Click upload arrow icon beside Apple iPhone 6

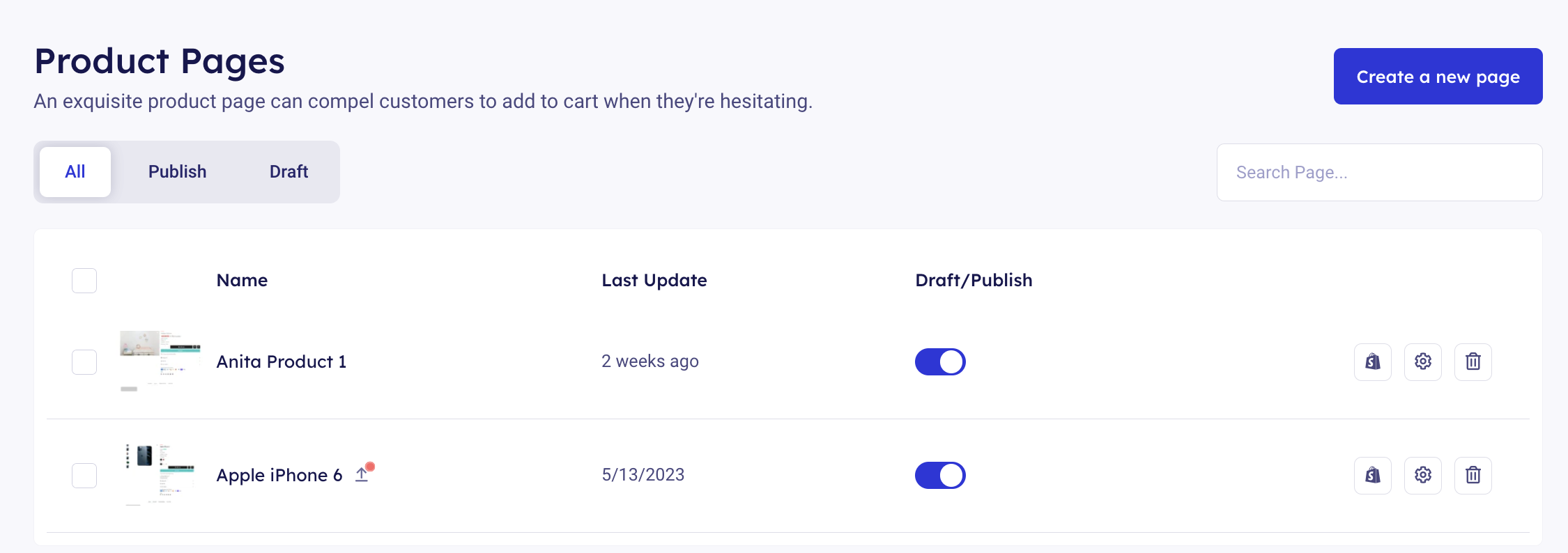click(362, 474)
